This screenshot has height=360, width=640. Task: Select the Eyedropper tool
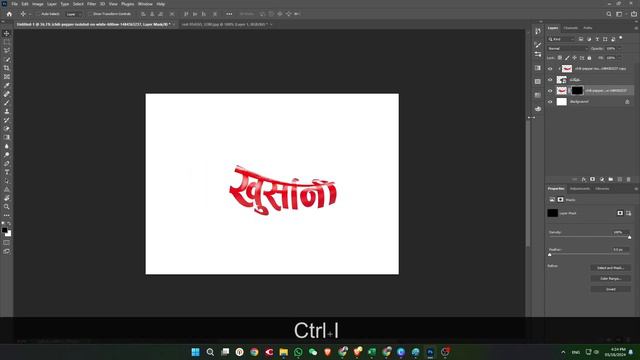pyautogui.click(x=7, y=85)
